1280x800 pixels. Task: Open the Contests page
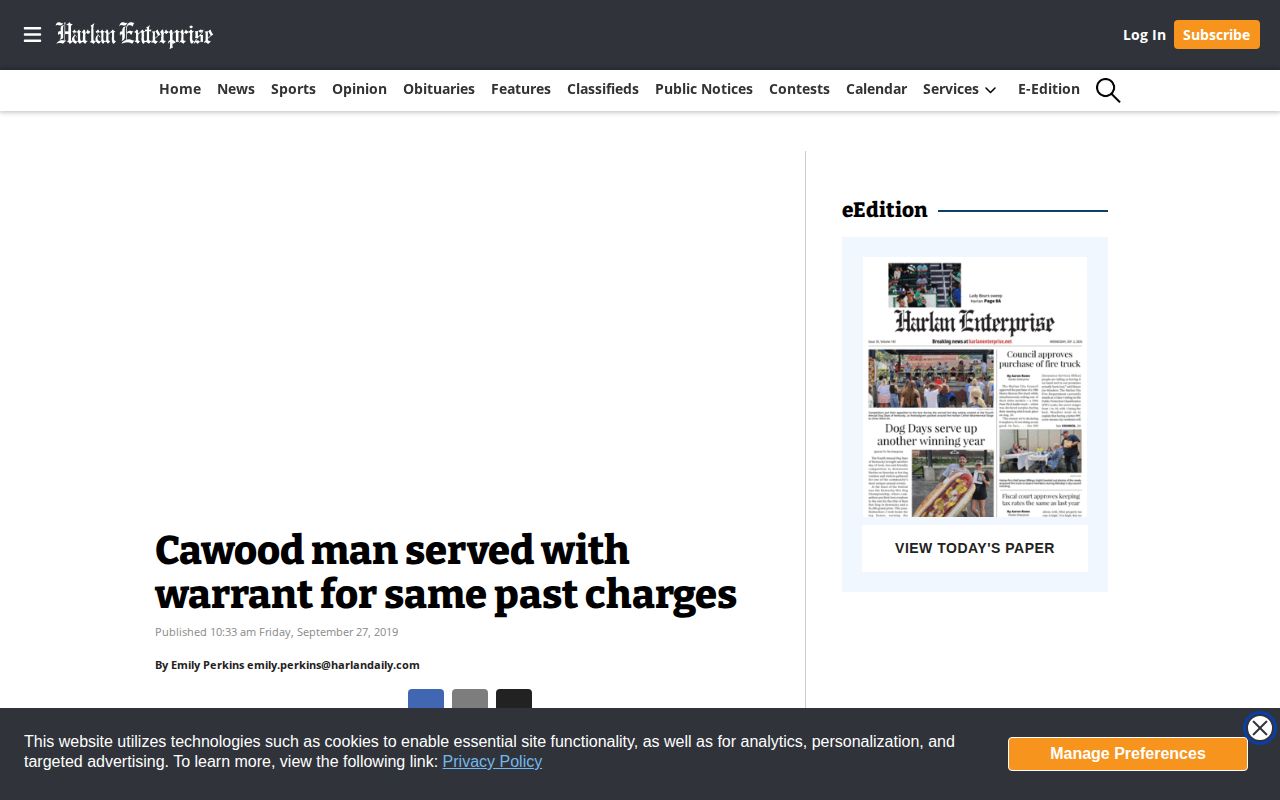pyautogui.click(x=799, y=89)
